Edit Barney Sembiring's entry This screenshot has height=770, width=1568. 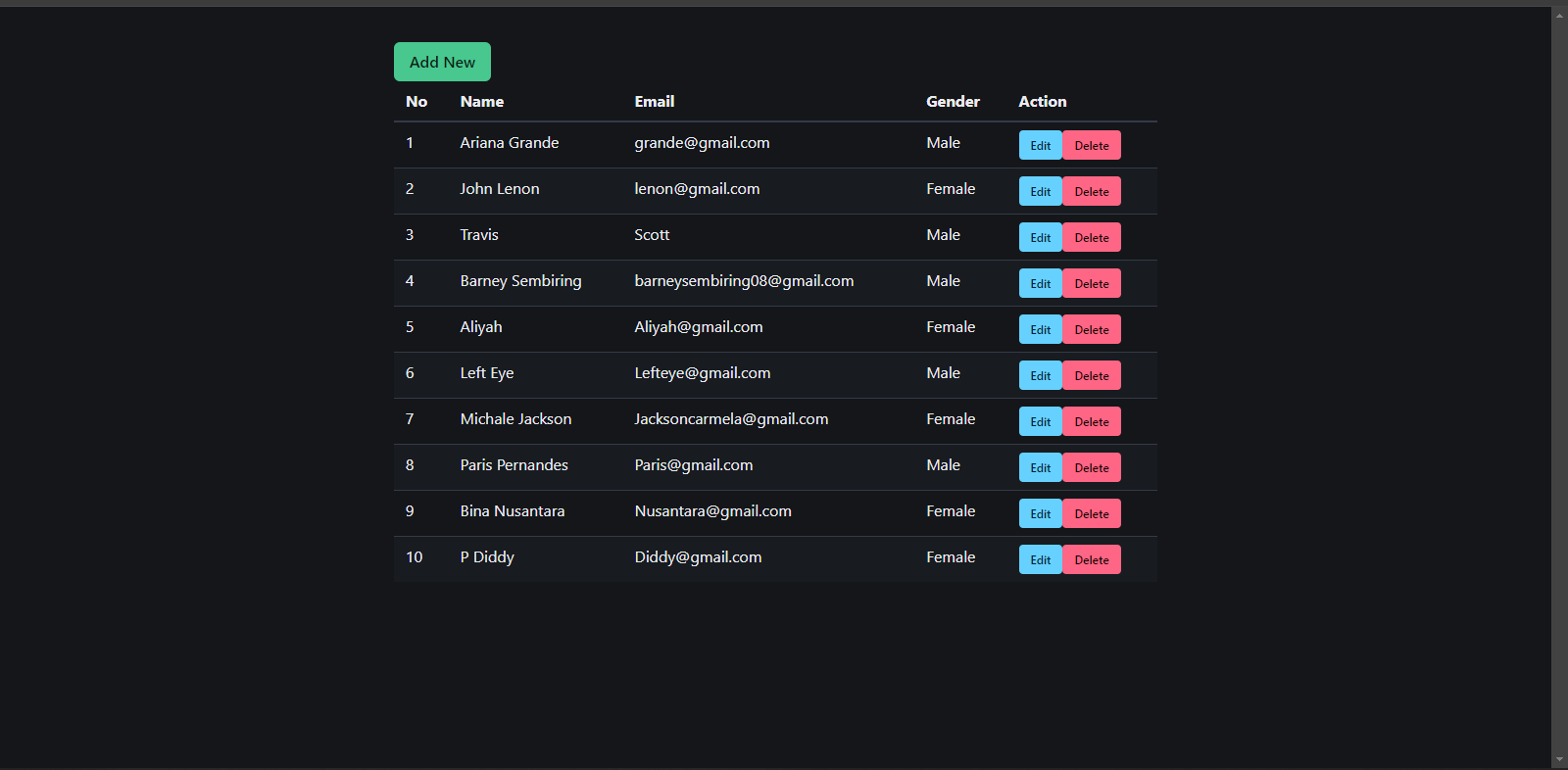(x=1040, y=283)
